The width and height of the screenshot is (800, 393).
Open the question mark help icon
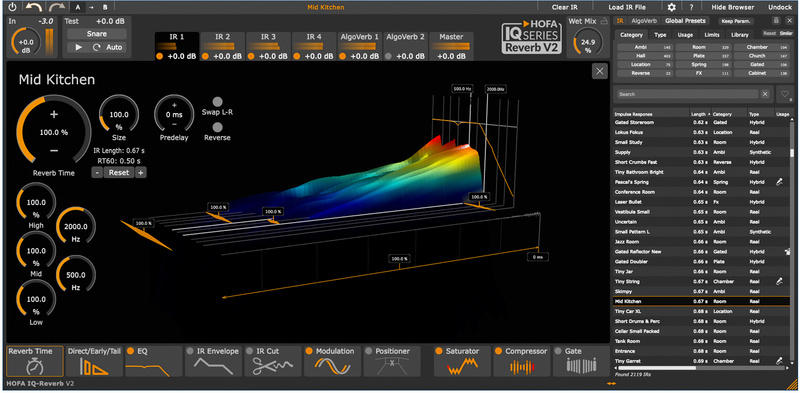tap(691, 7)
